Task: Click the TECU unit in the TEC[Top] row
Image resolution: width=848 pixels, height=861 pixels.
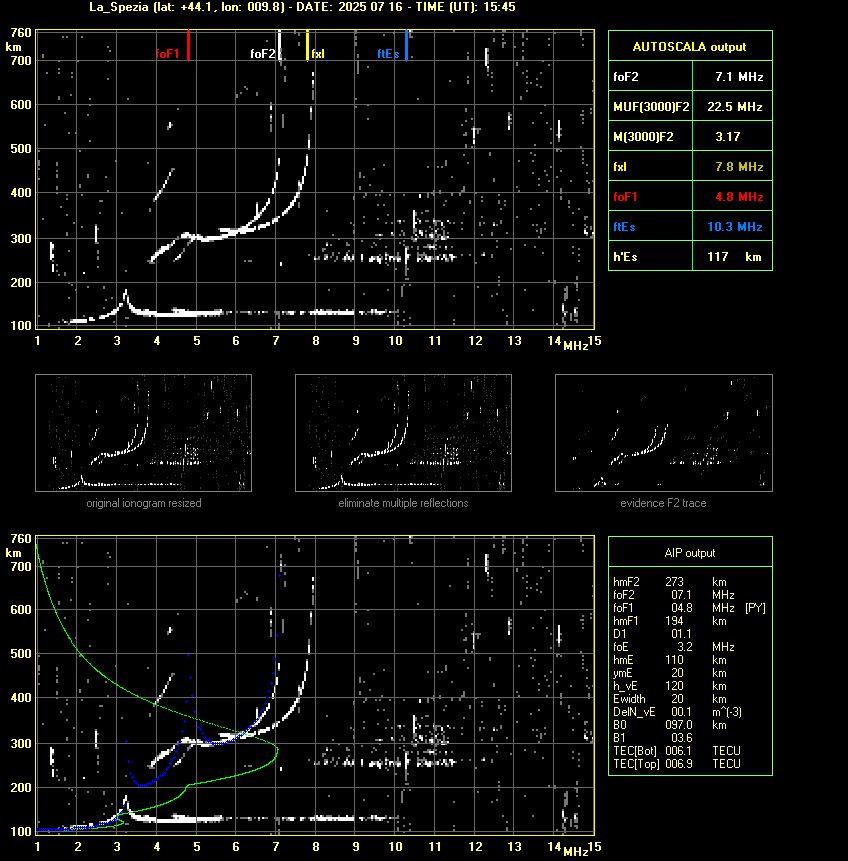Action: (x=727, y=764)
